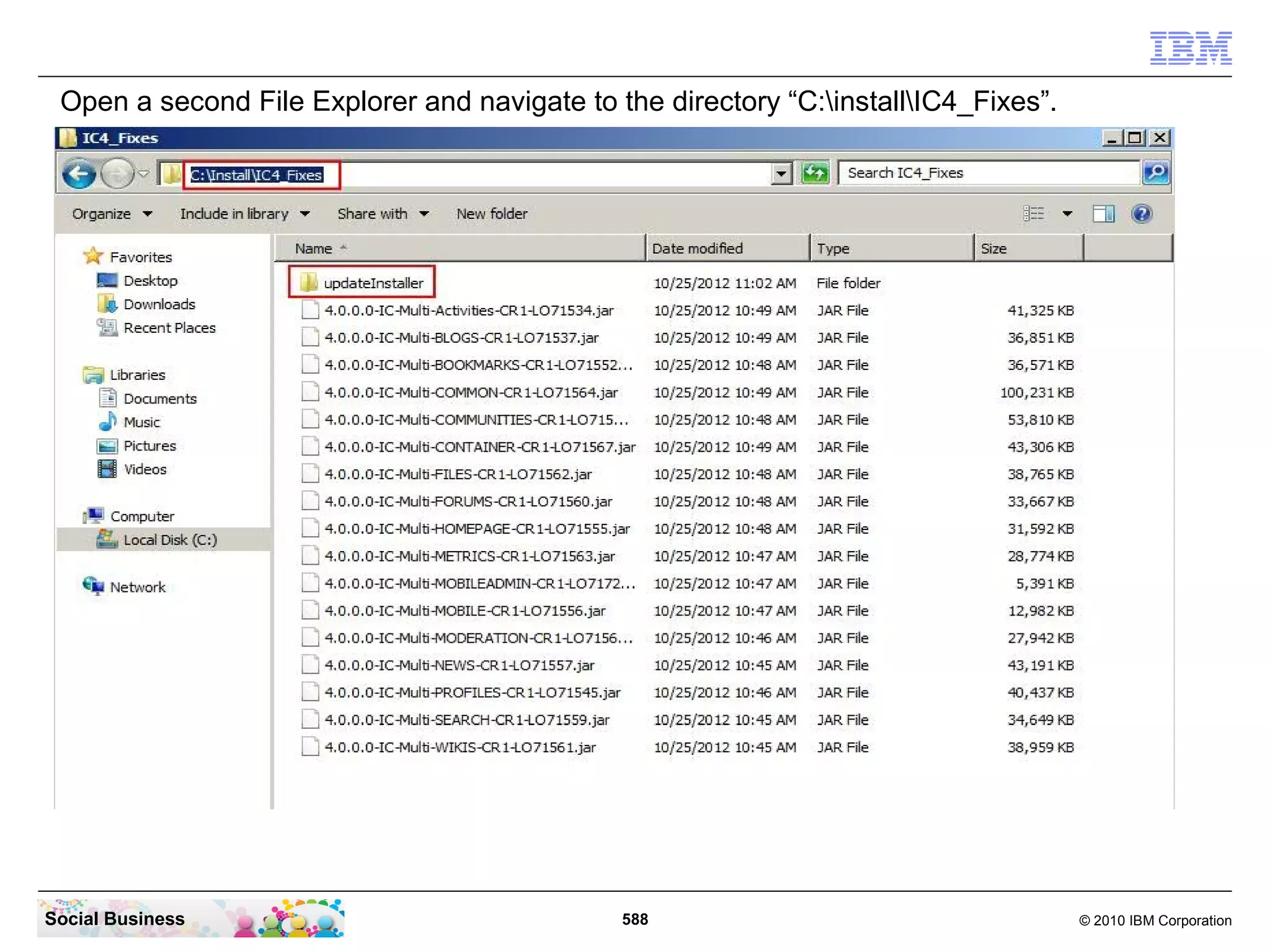Click the green Refresh button
1270x952 pixels.
815,173
